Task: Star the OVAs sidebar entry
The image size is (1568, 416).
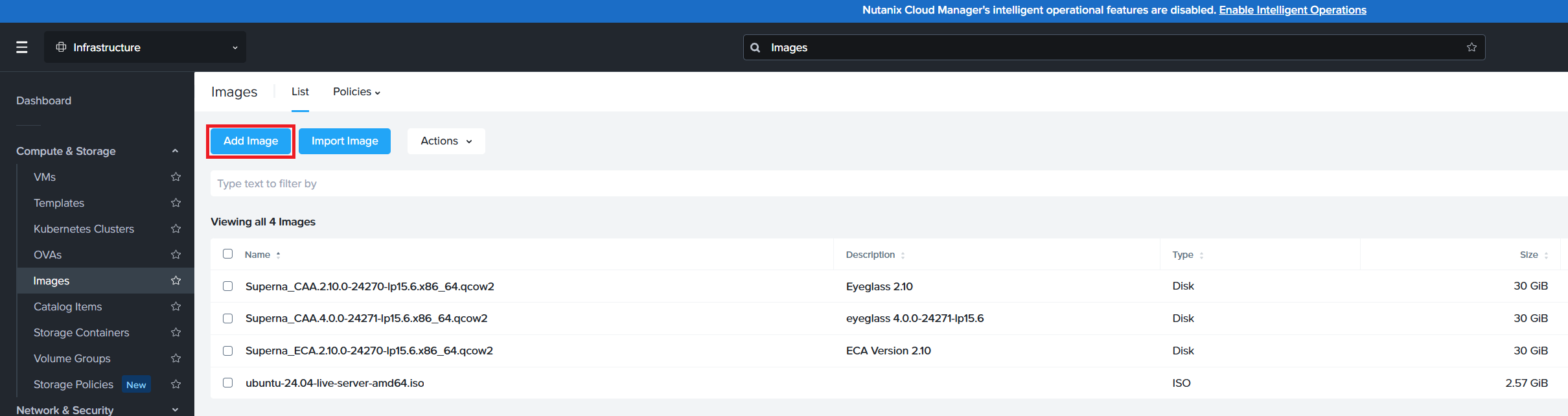Action: 176,255
